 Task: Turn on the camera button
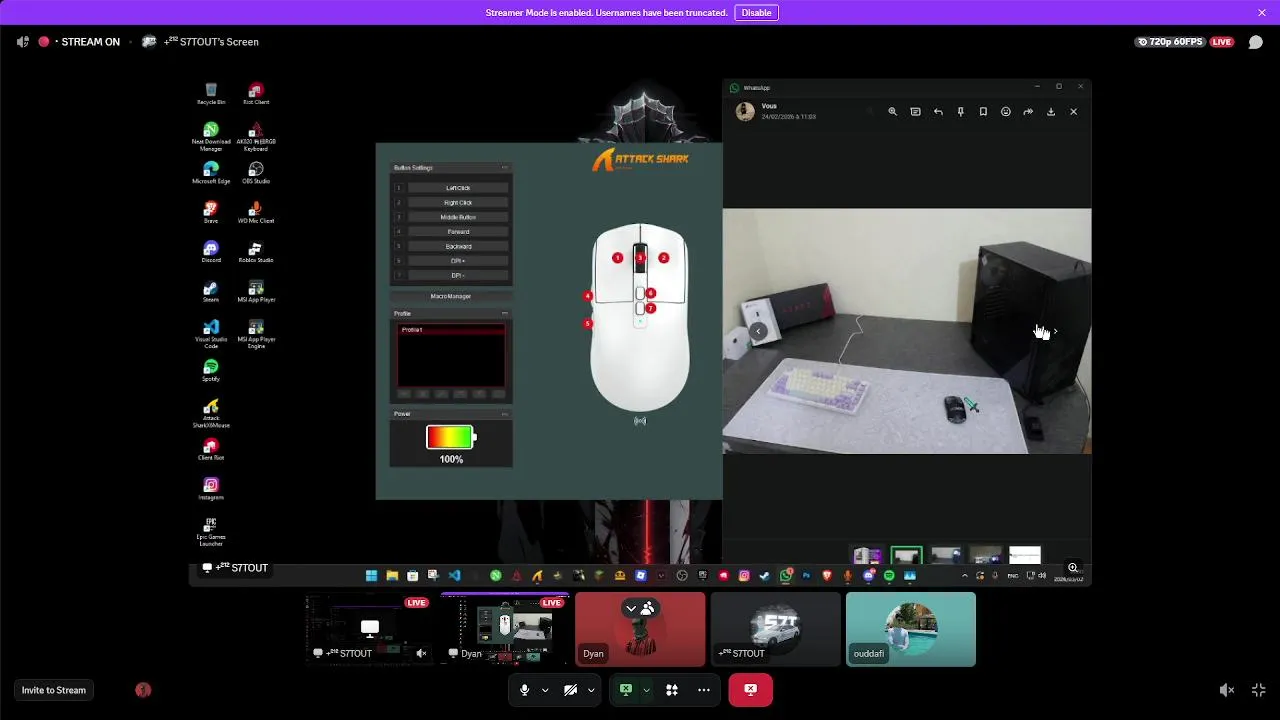571,690
